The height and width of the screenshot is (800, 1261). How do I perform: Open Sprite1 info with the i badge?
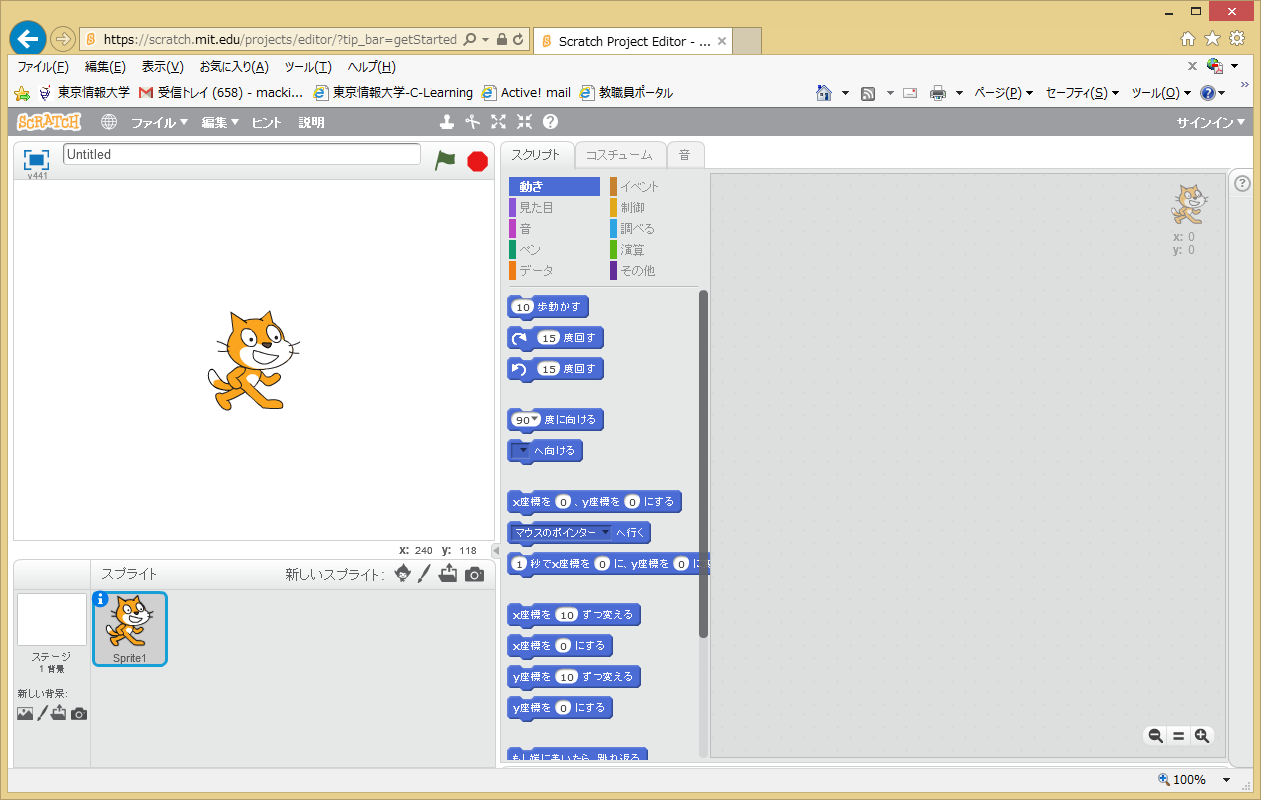(x=100, y=599)
